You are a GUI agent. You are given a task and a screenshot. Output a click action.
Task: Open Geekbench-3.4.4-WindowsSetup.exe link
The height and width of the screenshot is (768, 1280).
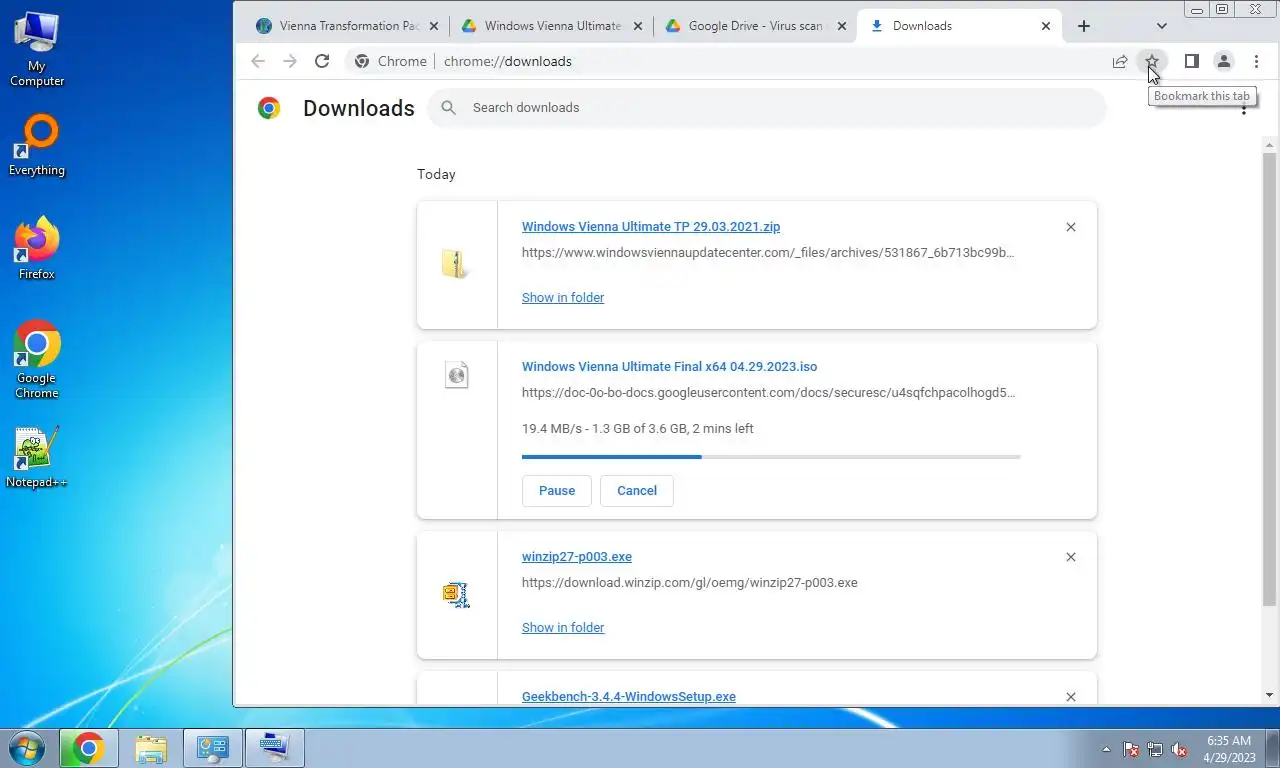tap(629, 697)
